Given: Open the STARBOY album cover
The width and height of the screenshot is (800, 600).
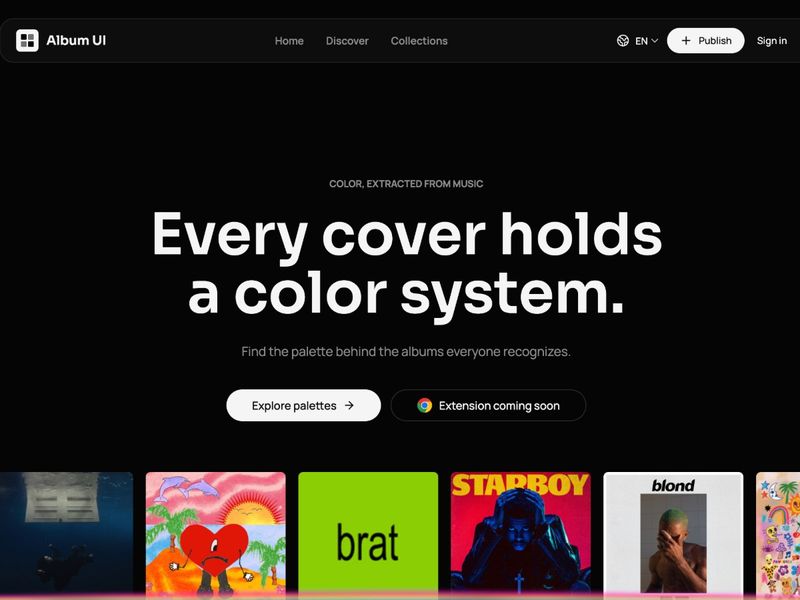Looking at the screenshot, I should 520,533.
